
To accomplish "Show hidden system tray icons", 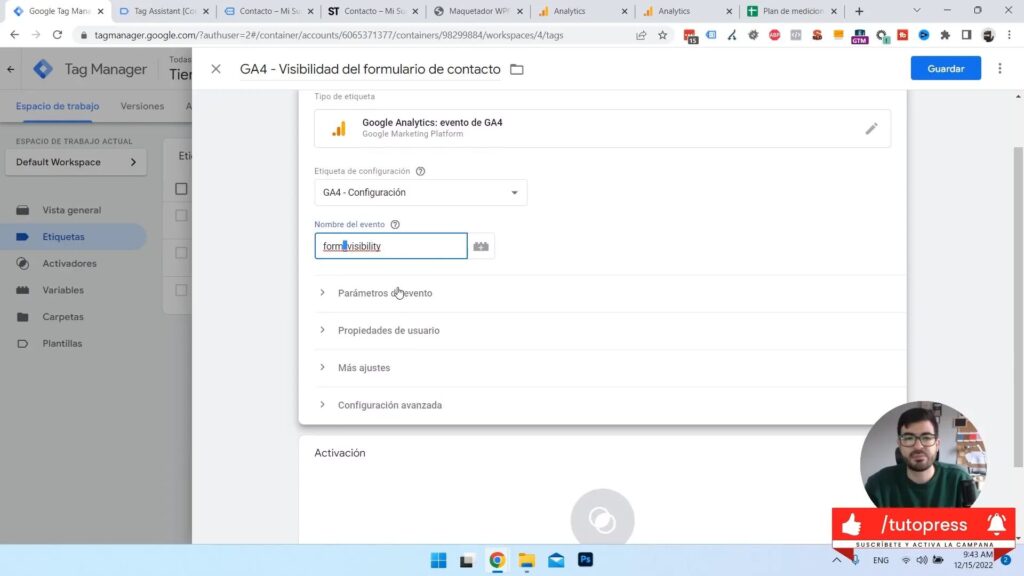I will [837, 560].
